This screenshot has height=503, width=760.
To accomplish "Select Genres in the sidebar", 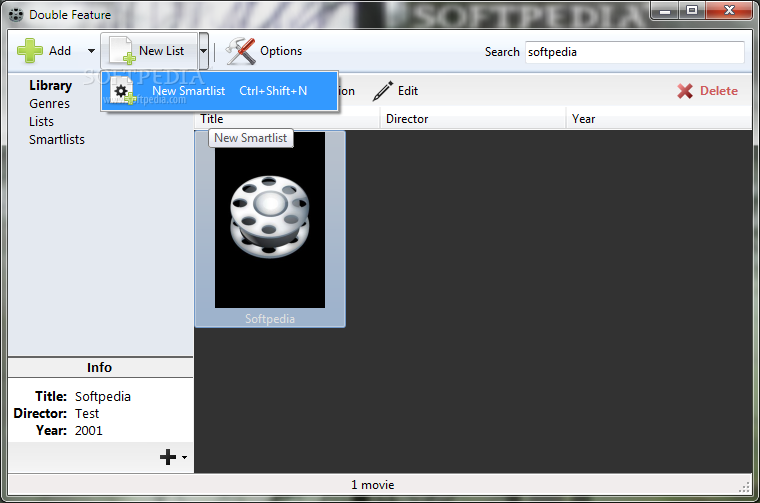I will [x=49, y=104].
